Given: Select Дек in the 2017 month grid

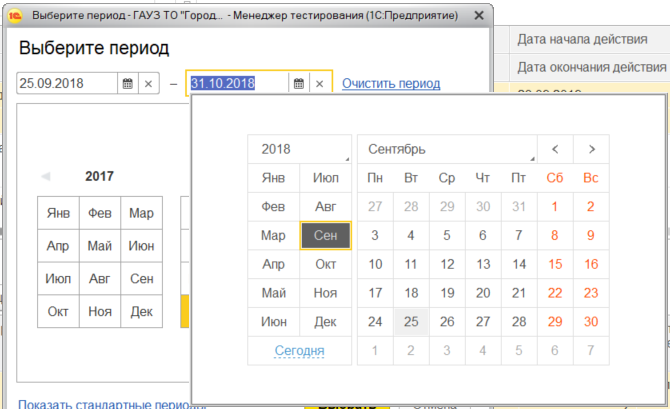Looking at the screenshot, I should 141,311.
